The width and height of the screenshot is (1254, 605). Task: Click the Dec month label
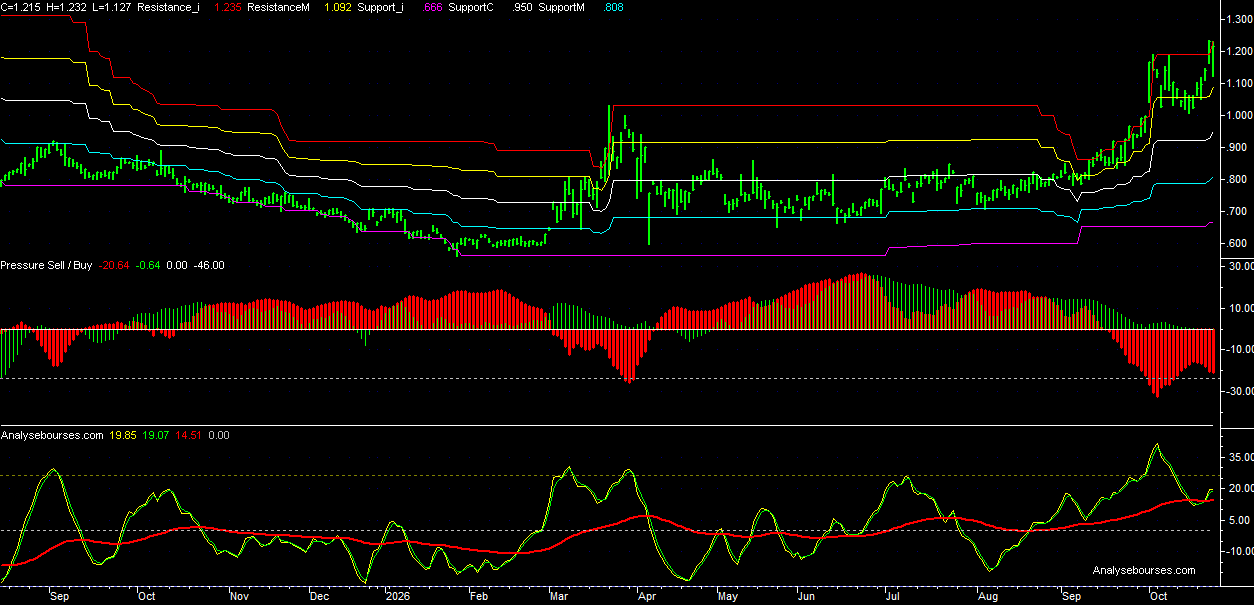[x=319, y=596]
